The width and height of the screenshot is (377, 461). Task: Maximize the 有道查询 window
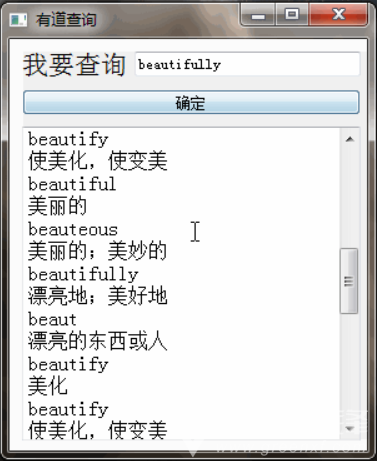click(292, 14)
